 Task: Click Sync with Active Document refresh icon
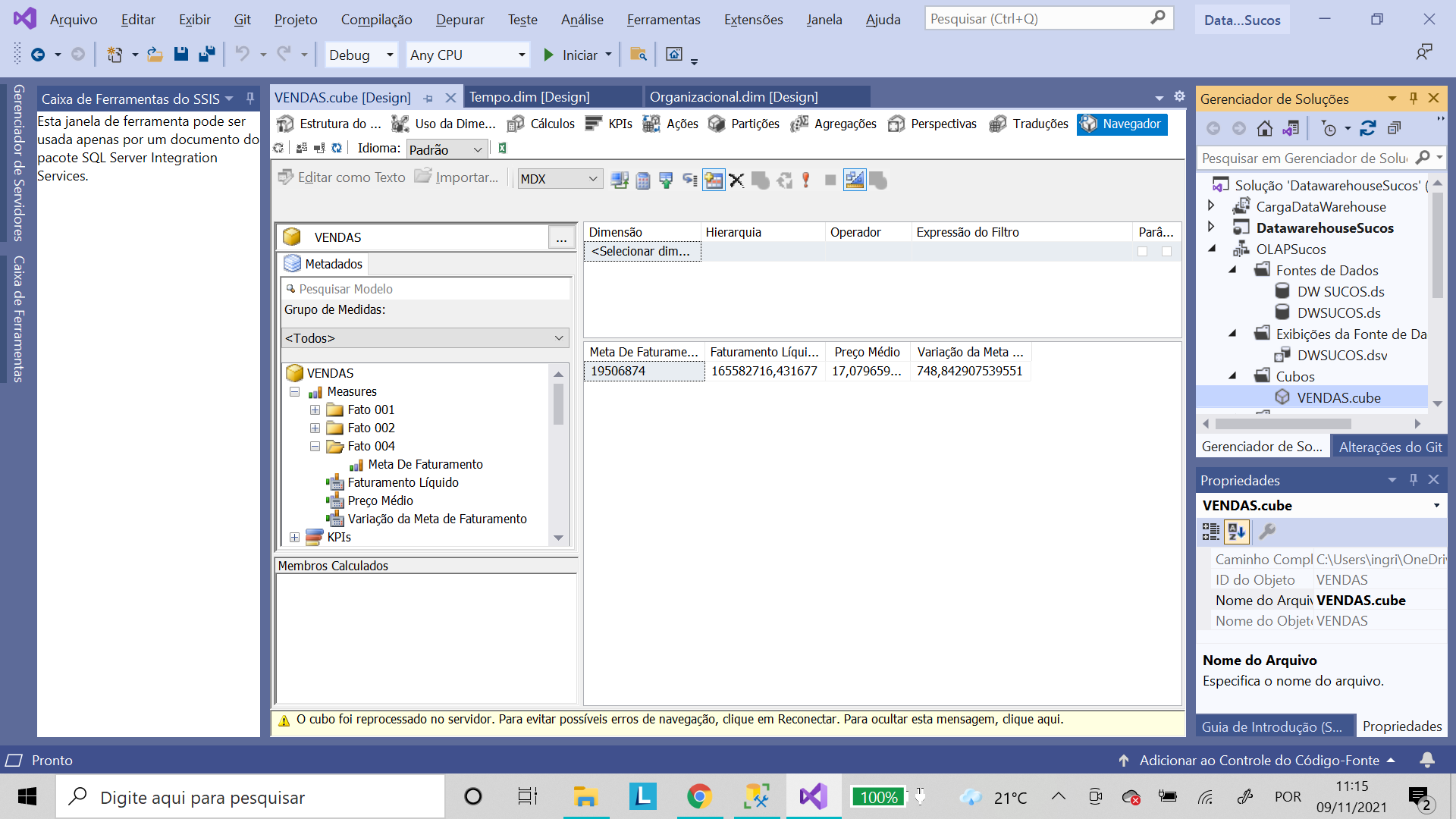(x=1368, y=129)
